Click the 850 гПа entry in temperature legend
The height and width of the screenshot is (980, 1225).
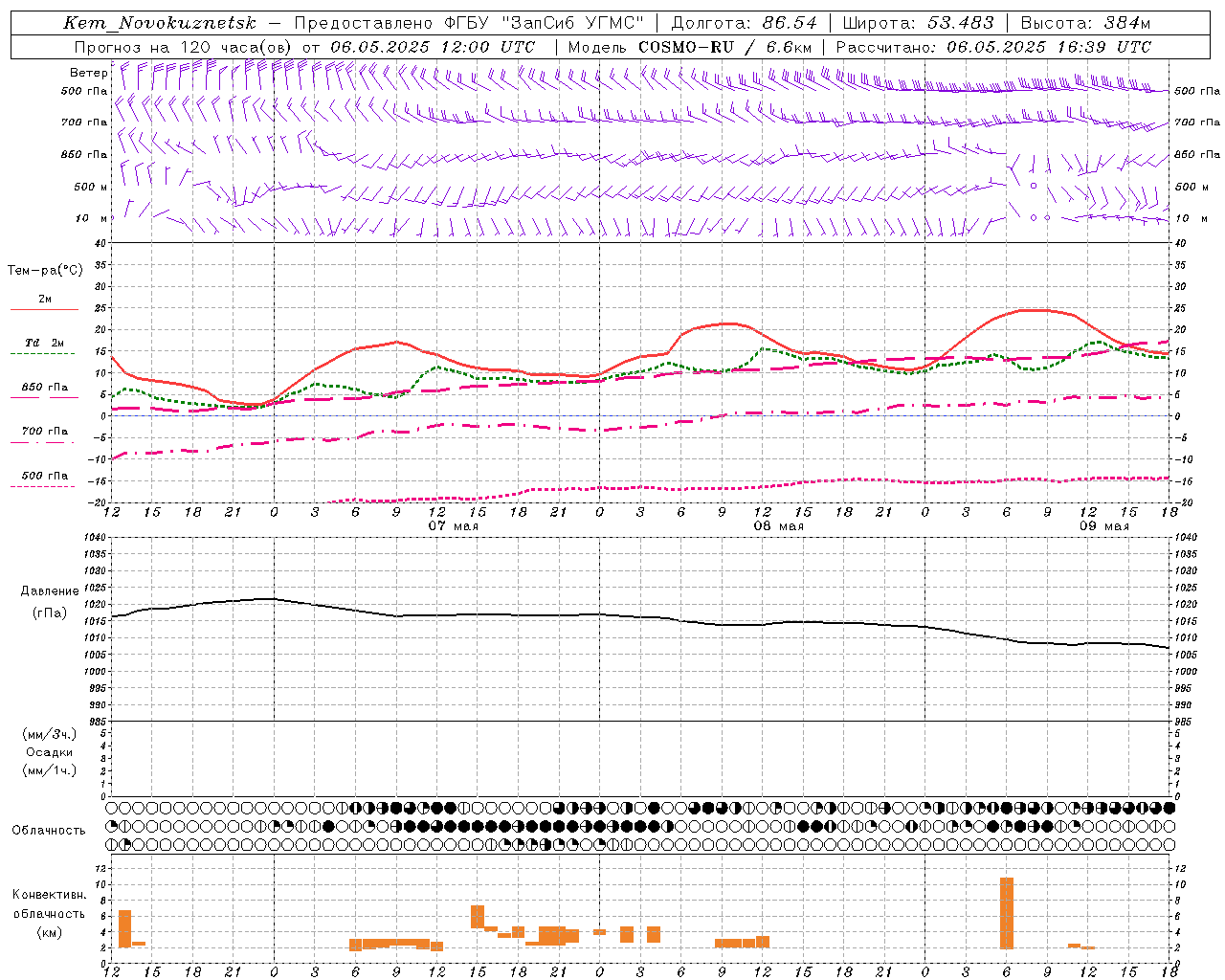44,388
